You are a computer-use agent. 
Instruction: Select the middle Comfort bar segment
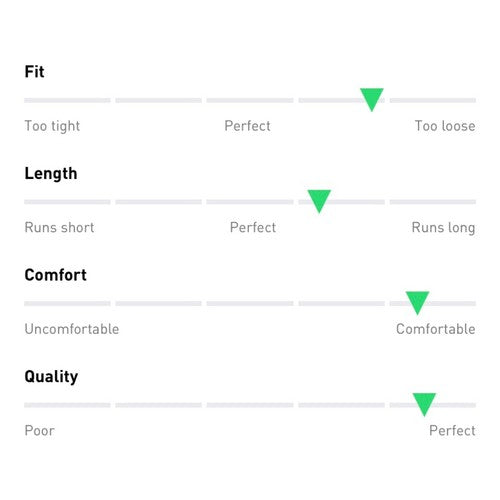pos(250,303)
